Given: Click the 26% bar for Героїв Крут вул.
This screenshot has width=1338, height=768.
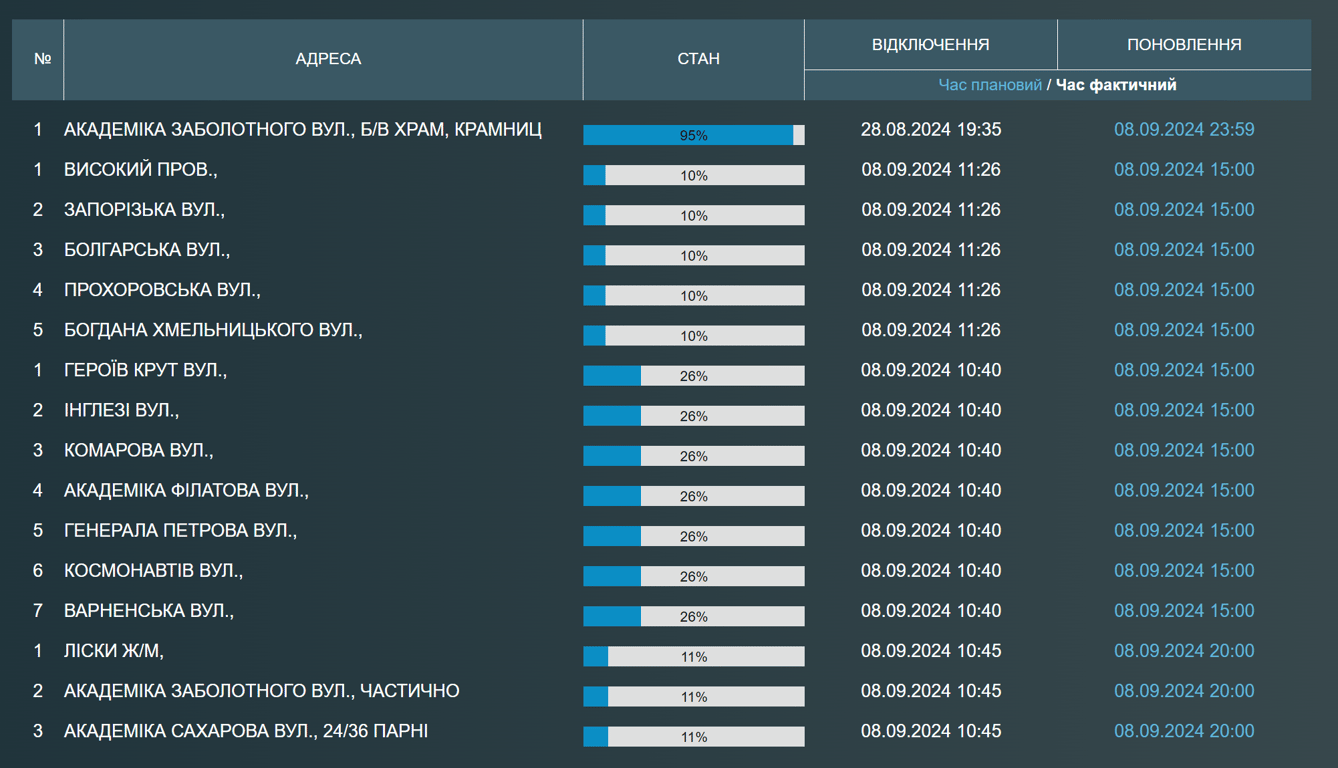Looking at the screenshot, I should (x=693, y=376).
